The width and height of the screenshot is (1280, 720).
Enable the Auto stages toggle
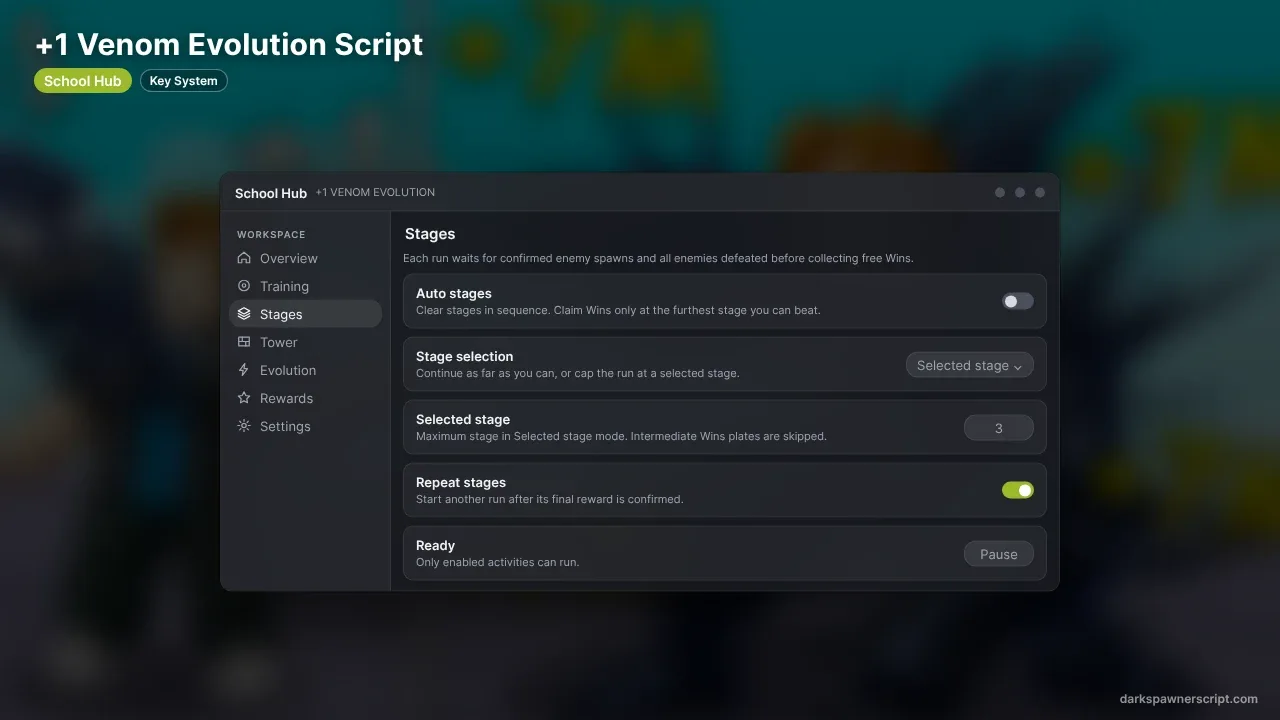click(x=1018, y=301)
